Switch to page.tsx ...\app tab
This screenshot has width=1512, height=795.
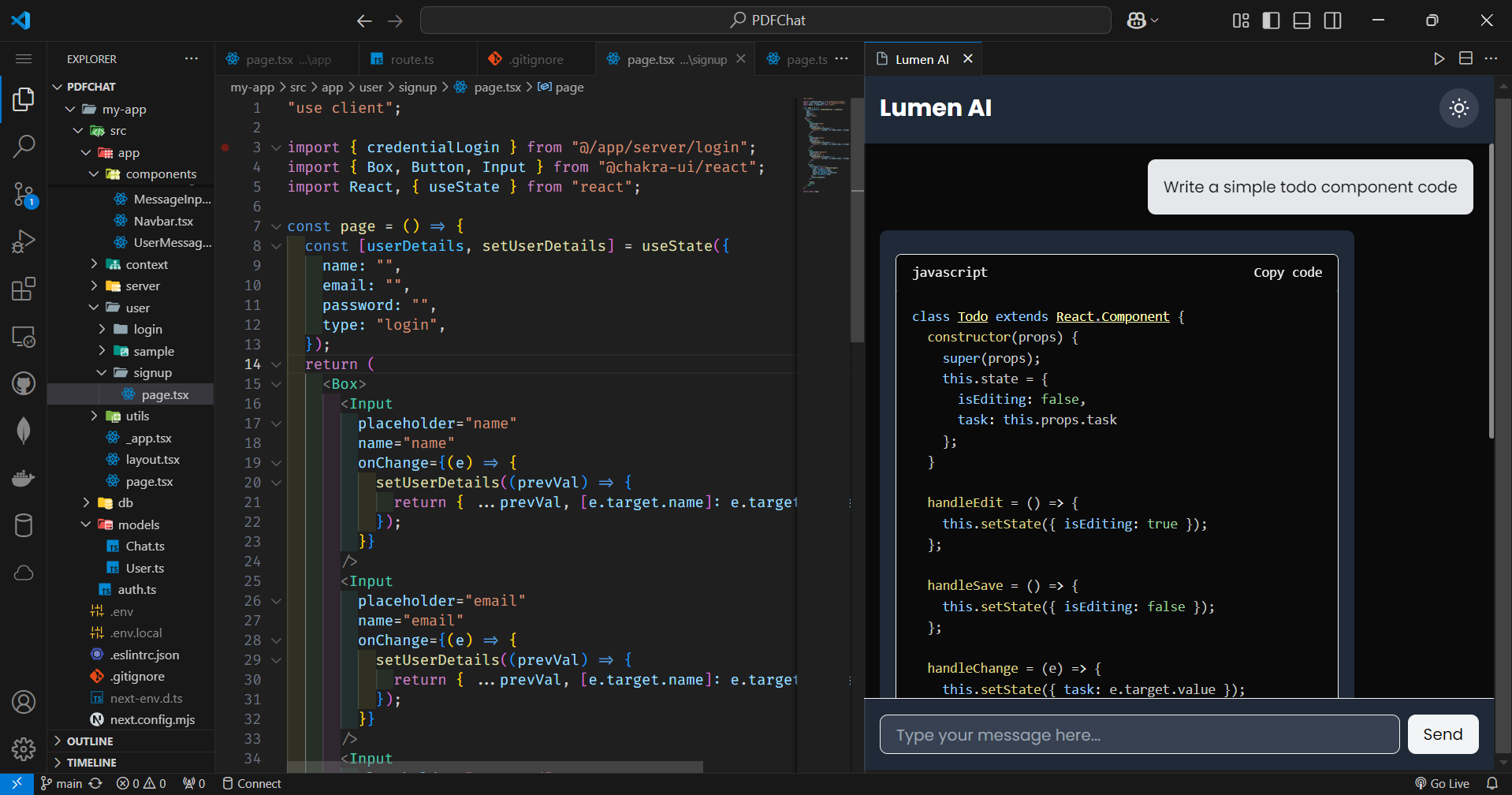coord(287,59)
